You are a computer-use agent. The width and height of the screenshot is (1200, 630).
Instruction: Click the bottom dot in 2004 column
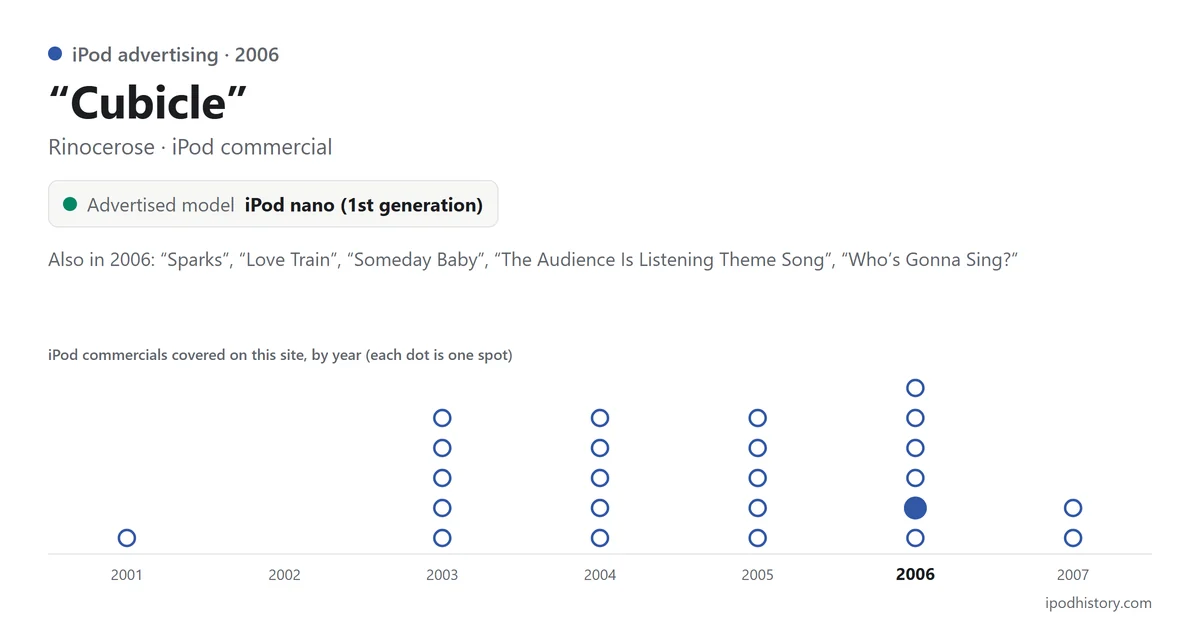600,538
